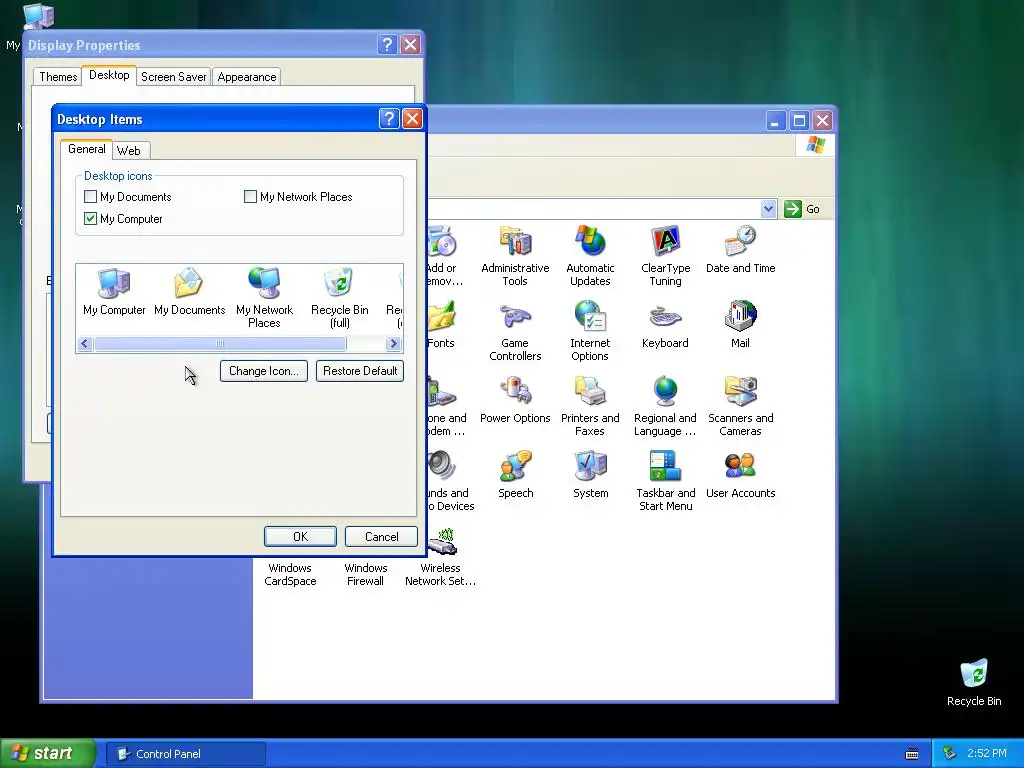
Task: Select My Network Places icon in list
Action: click(264, 298)
